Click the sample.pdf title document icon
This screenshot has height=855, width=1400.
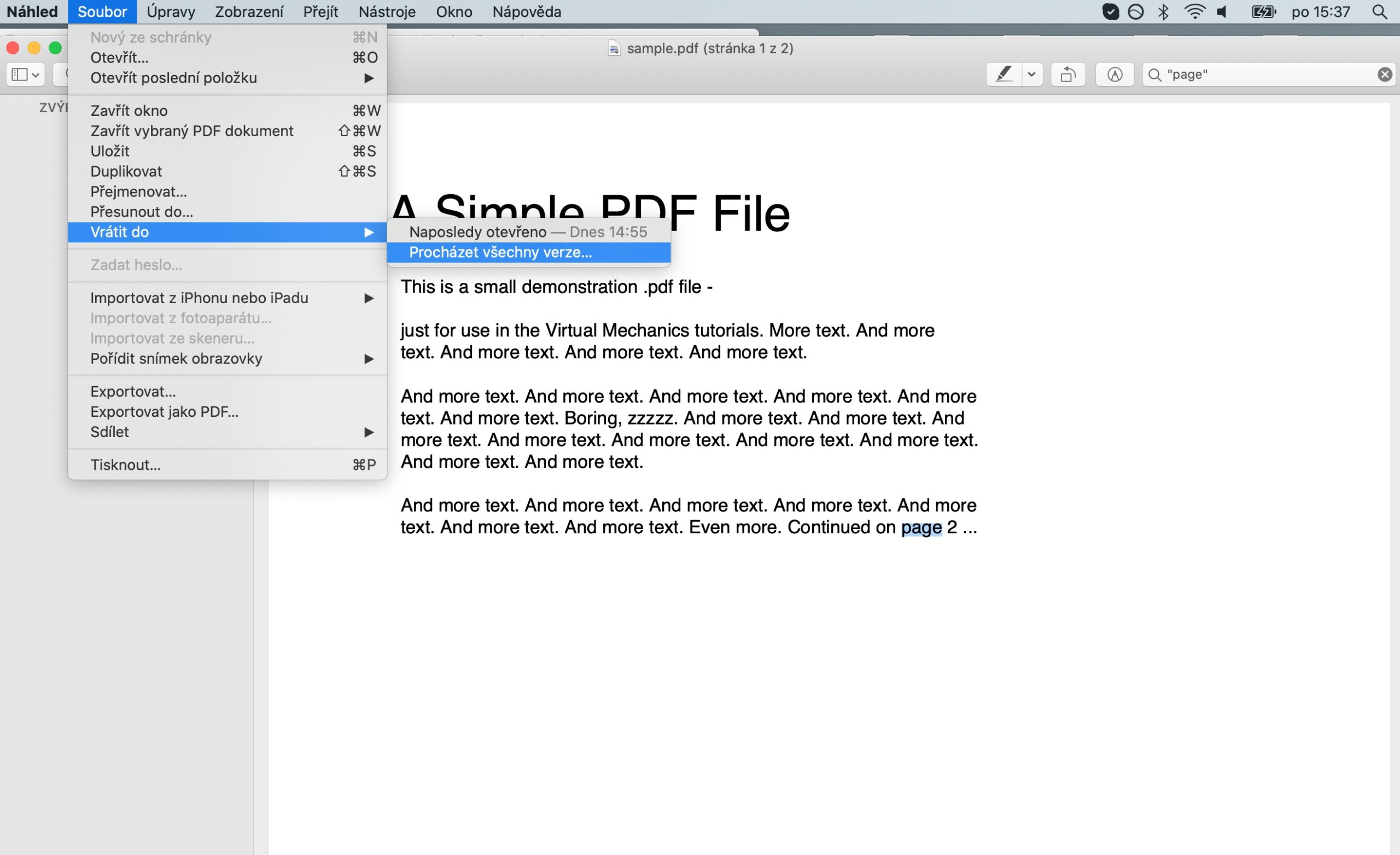pyautogui.click(x=614, y=49)
